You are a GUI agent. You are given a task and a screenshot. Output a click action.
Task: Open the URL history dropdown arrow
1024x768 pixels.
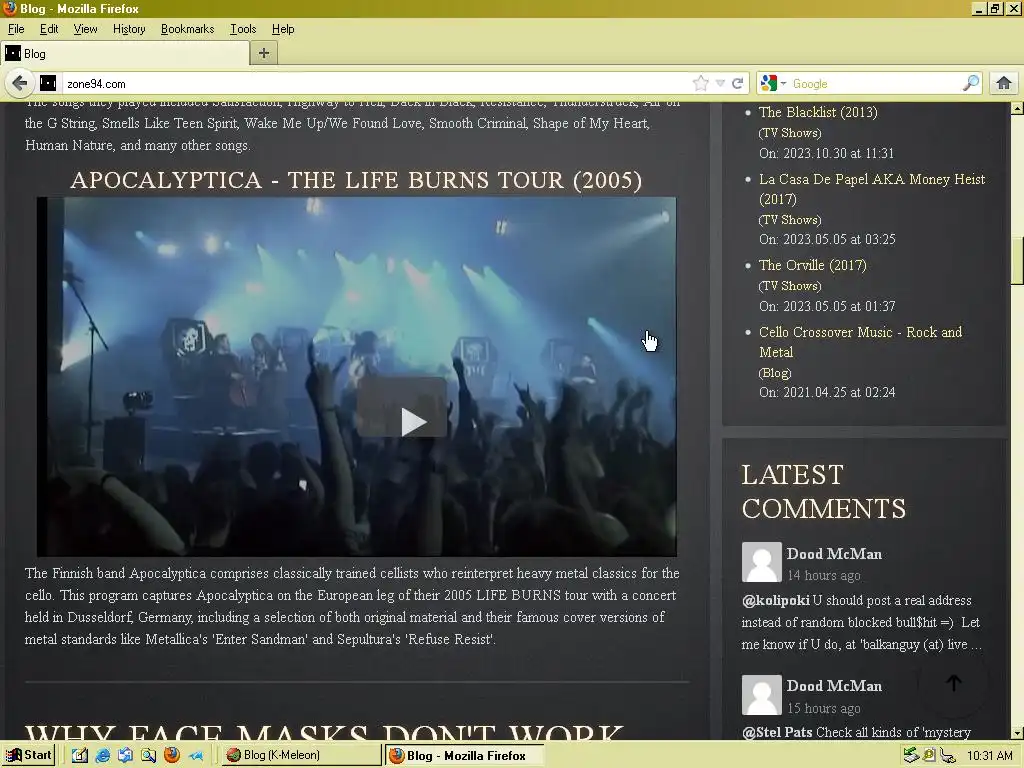(720, 83)
